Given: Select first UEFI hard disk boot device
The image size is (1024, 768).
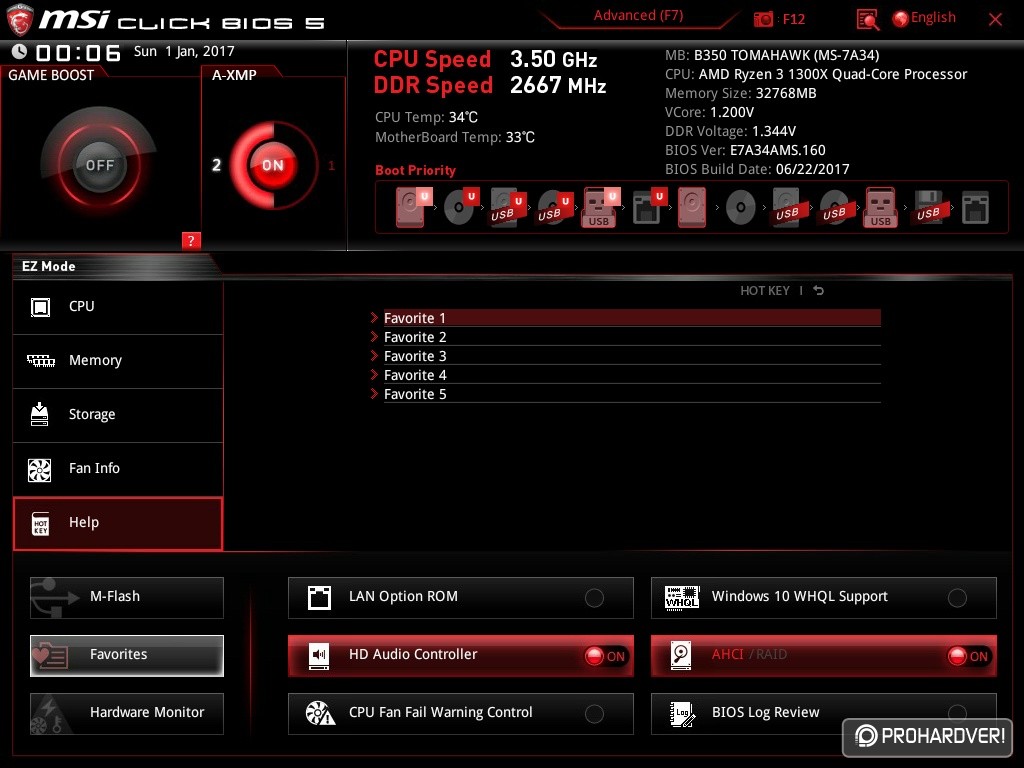Looking at the screenshot, I should click(x=412, y=207).
